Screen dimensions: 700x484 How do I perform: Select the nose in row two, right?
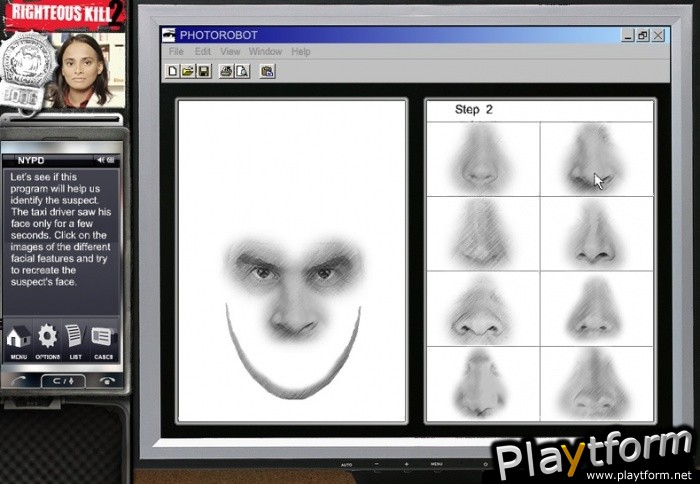pos(597,234)
